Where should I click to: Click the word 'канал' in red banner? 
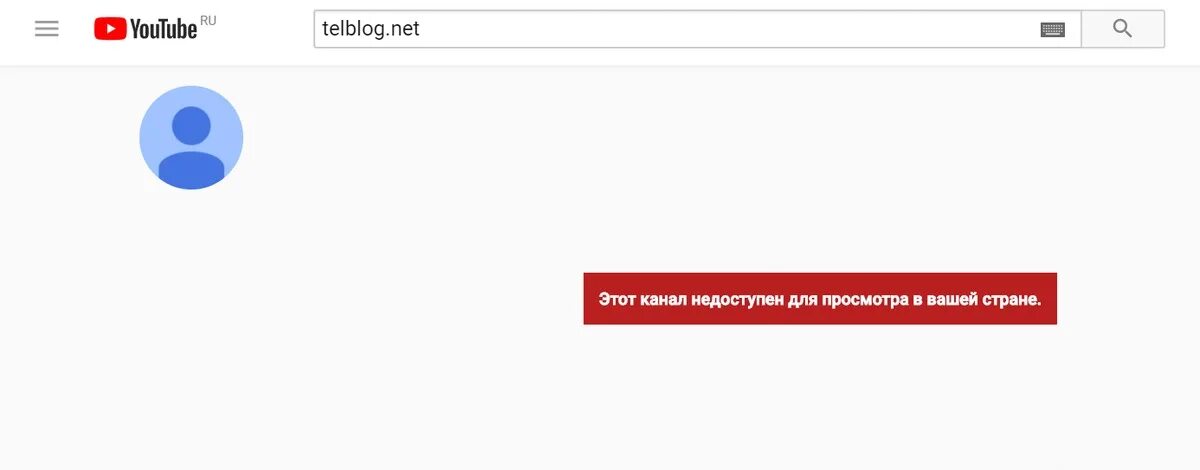663,300
